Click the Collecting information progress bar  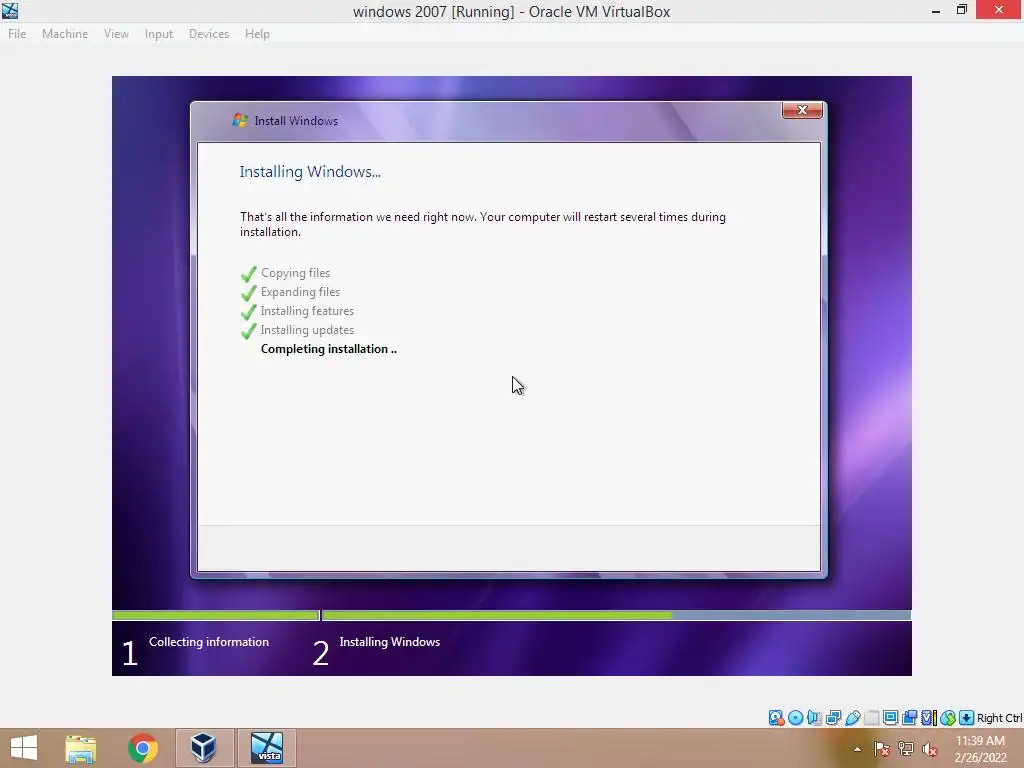tap(216, 615)
